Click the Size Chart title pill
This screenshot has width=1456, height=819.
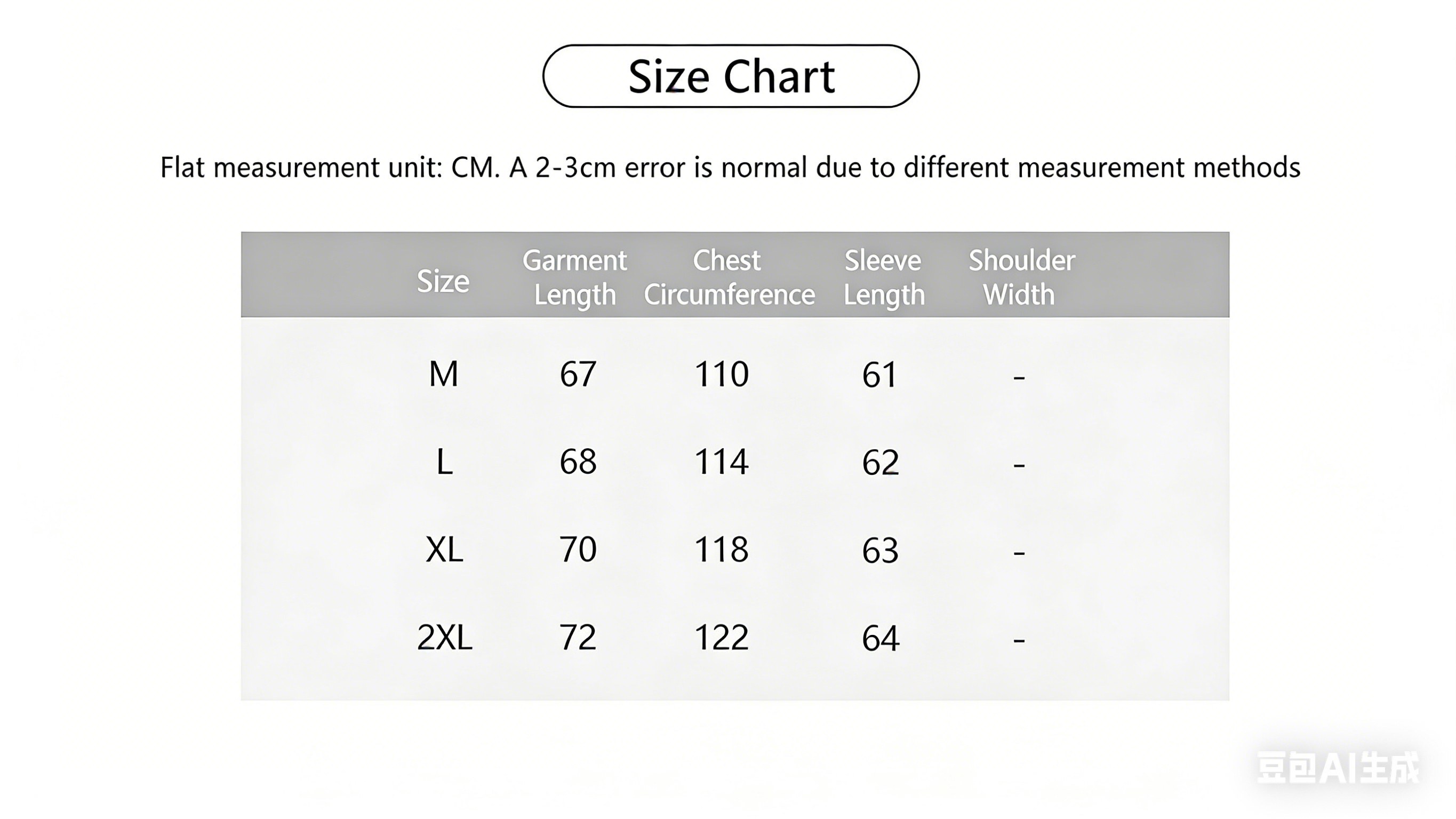(x=731, y=76)
